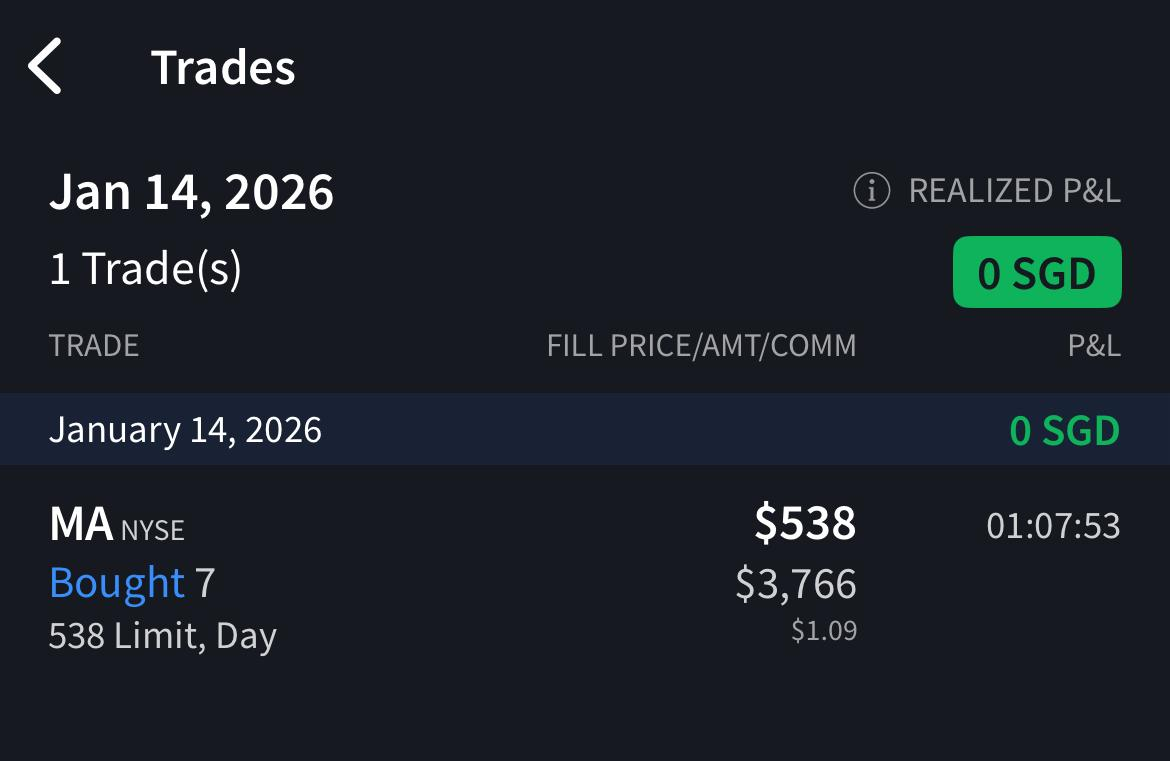The height and width of the screenshot is (761, 1170).
Task: Click the 538 Limit, Day order description
Action: [x=163, y=636]
